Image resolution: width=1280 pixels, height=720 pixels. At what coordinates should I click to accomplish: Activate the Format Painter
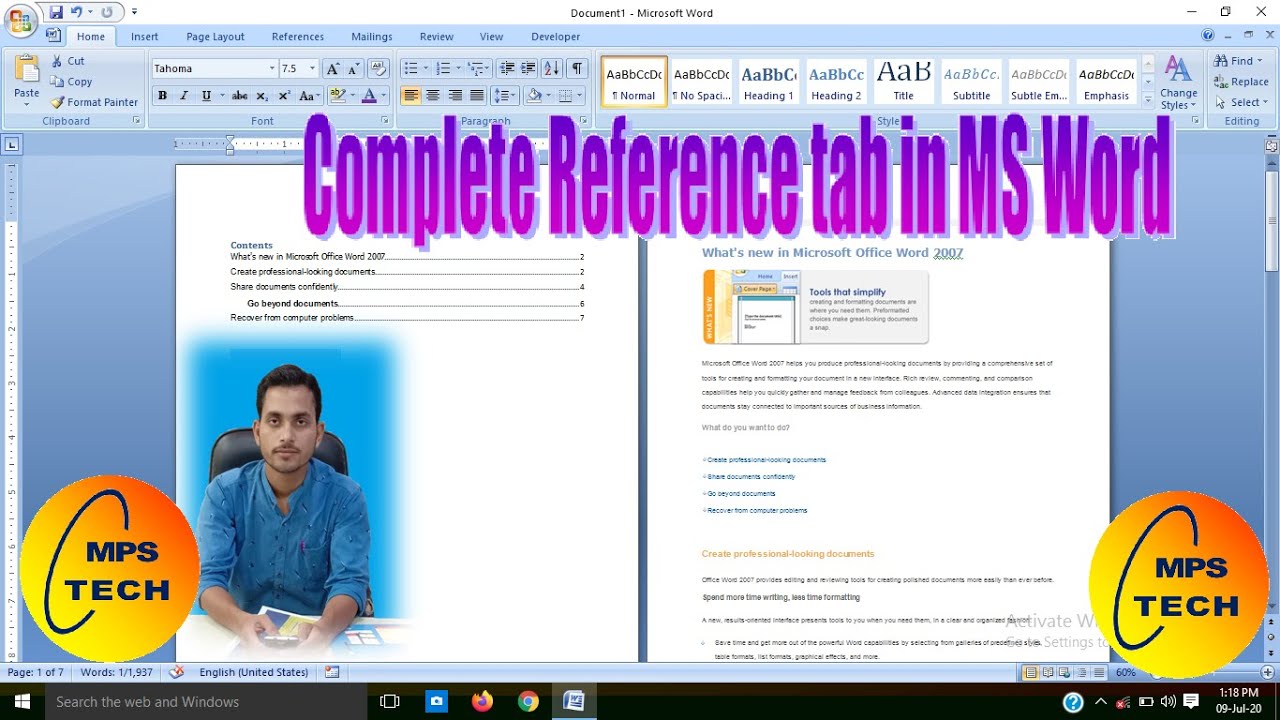tap(94, 102)
